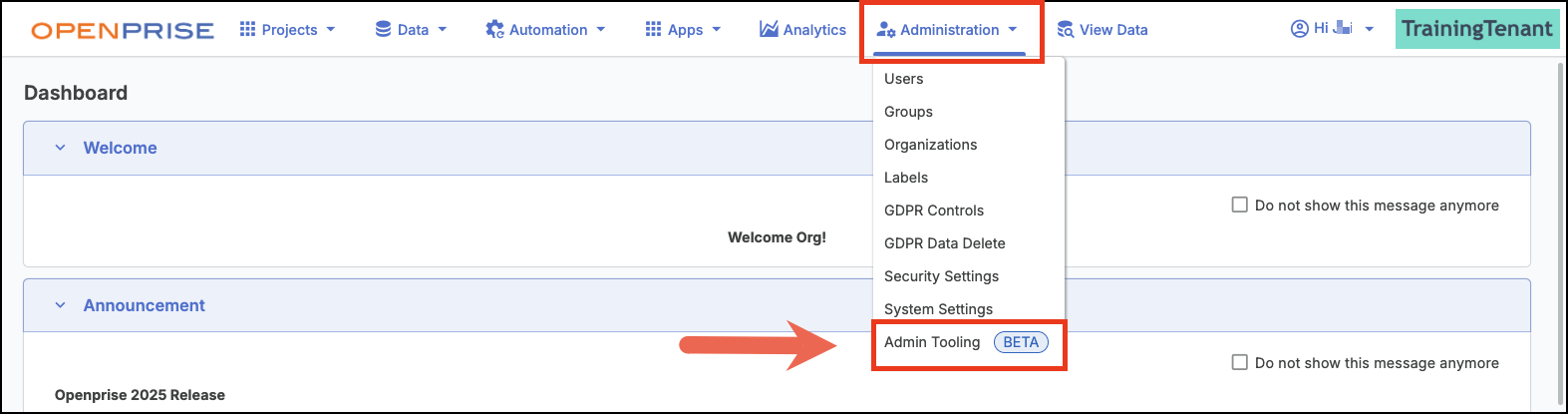Open the Data dropdown arrow
1568x414 pixels.
(442, 30)
